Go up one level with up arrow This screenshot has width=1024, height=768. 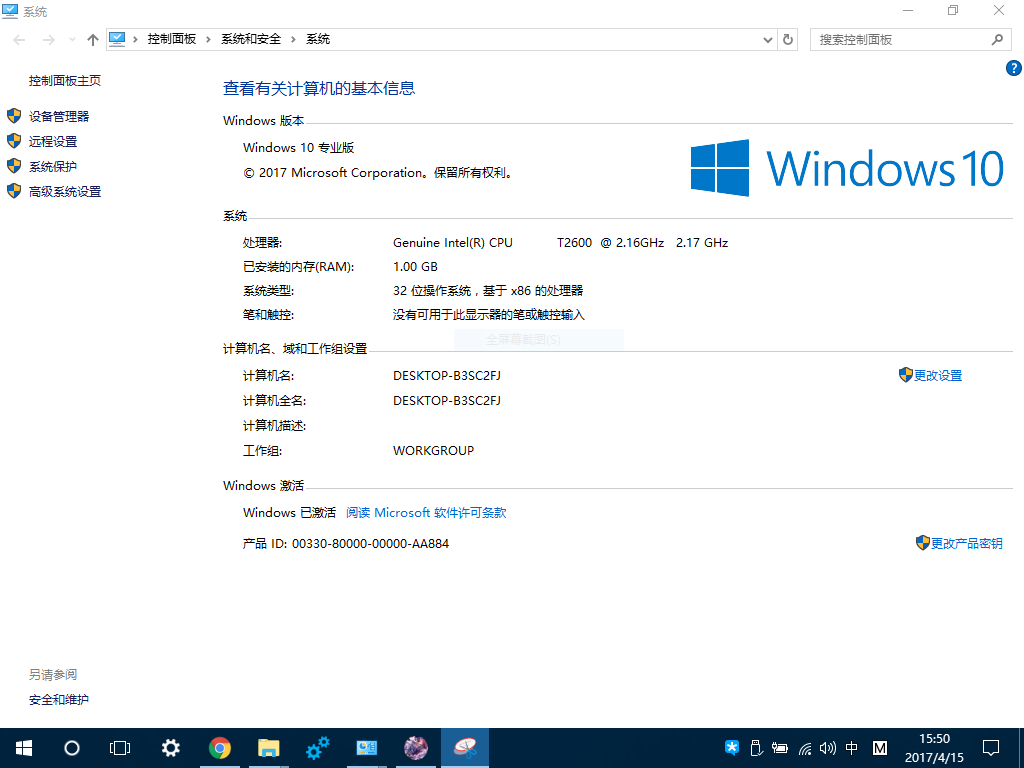click(93, 39)
